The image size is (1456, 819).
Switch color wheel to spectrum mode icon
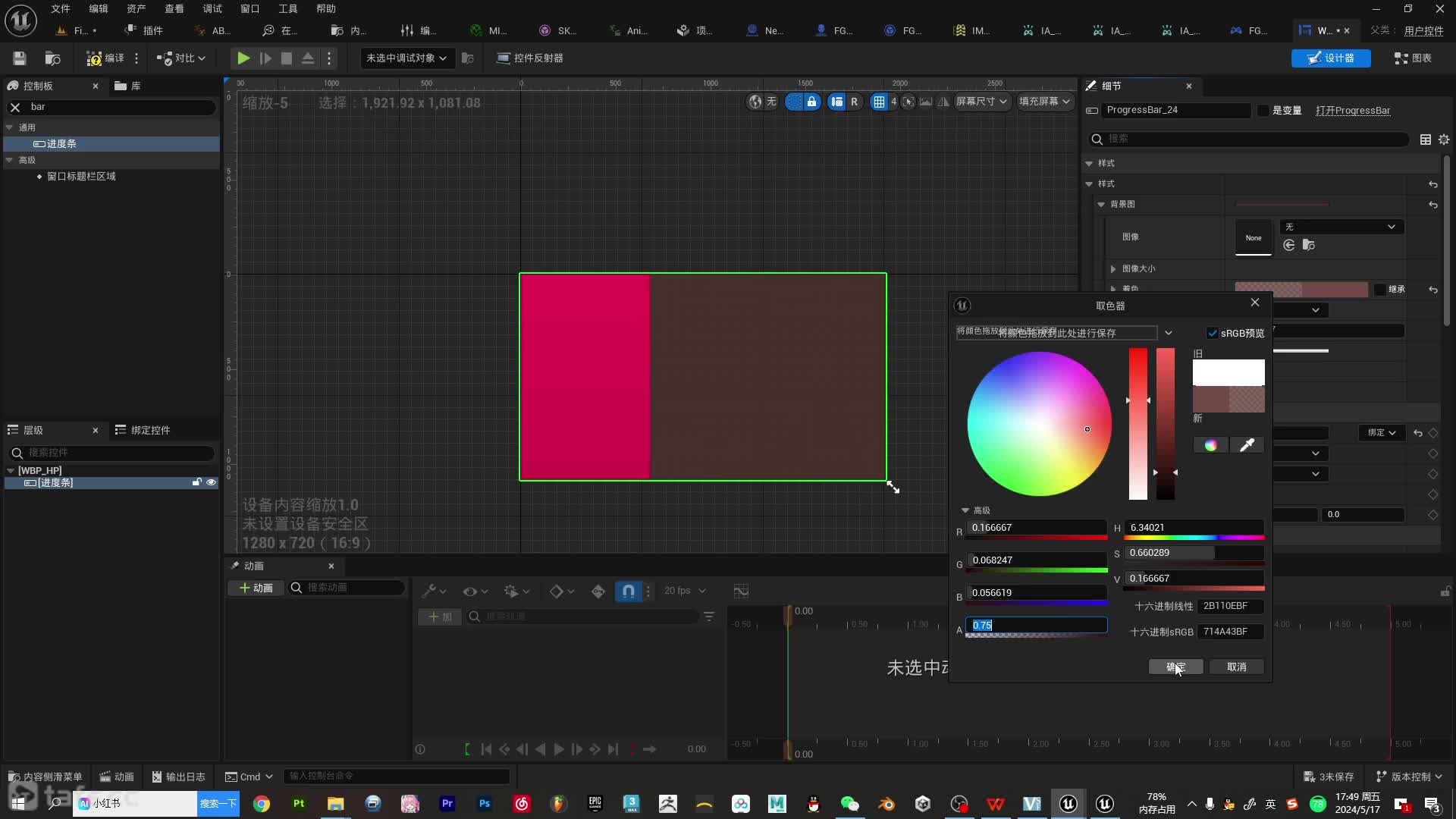[x=1210, y=445]
